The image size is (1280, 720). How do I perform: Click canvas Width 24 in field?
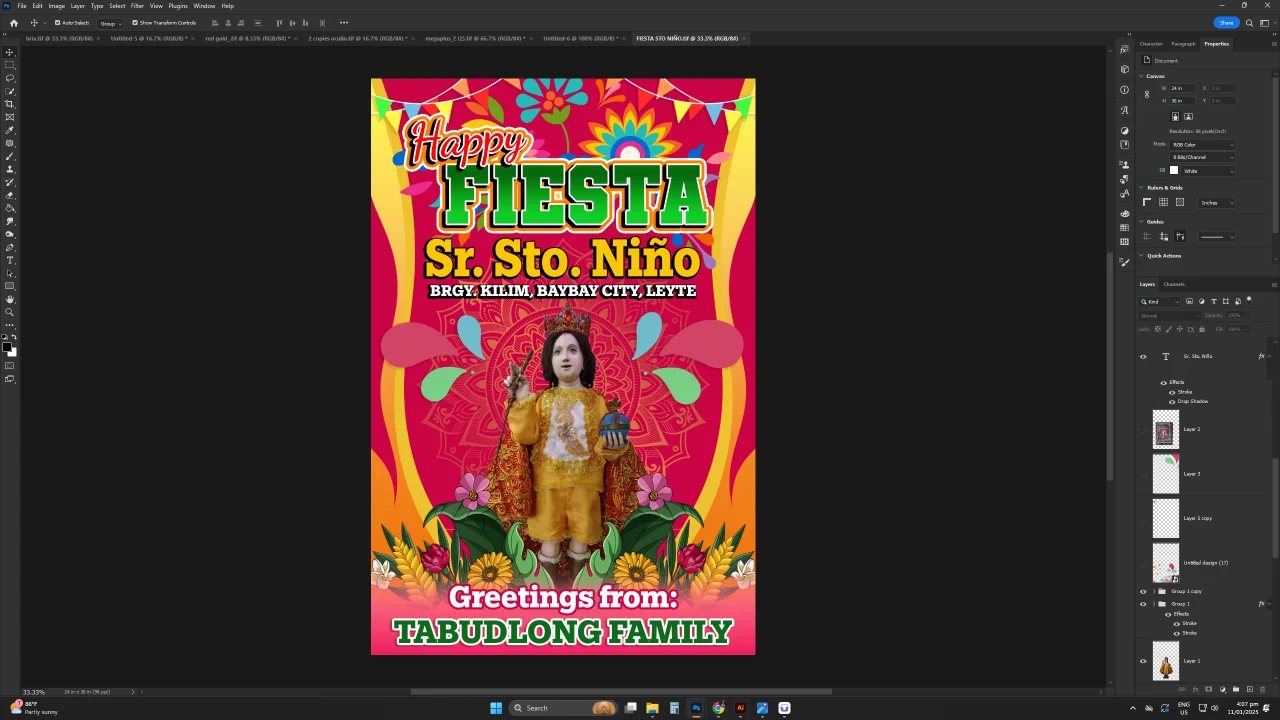(x=1182, y=88)
